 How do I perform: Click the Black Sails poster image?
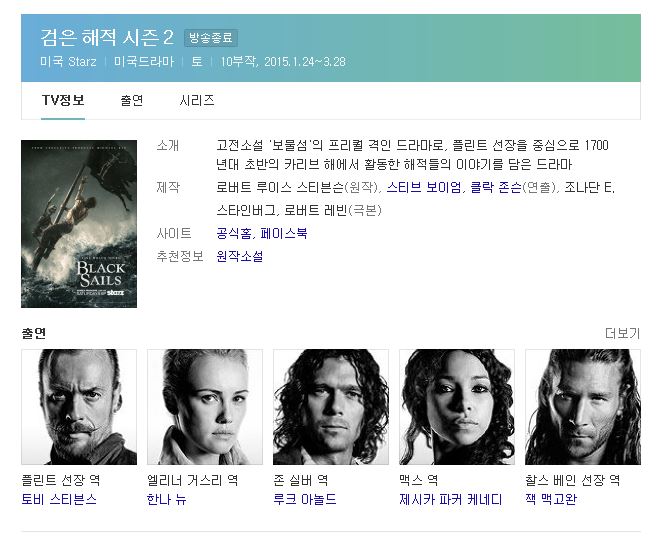79,224
